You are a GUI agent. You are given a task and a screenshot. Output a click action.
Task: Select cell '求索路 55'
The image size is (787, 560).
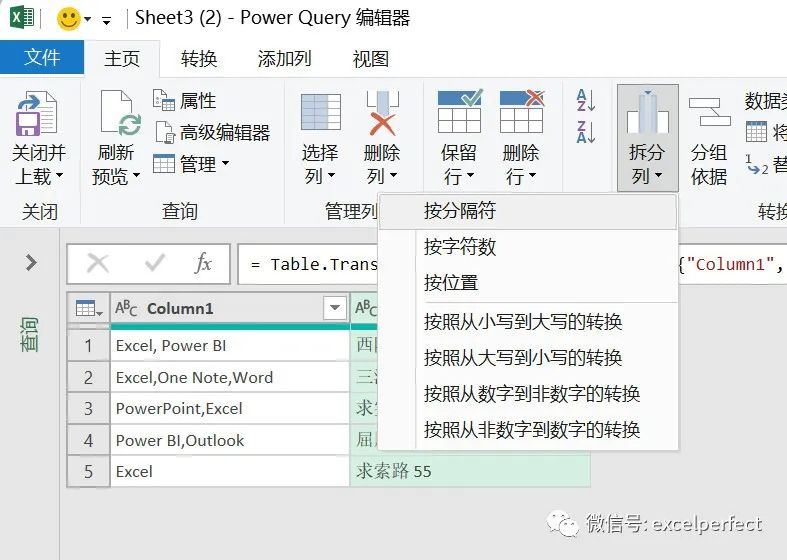click(x=470, y=471)
